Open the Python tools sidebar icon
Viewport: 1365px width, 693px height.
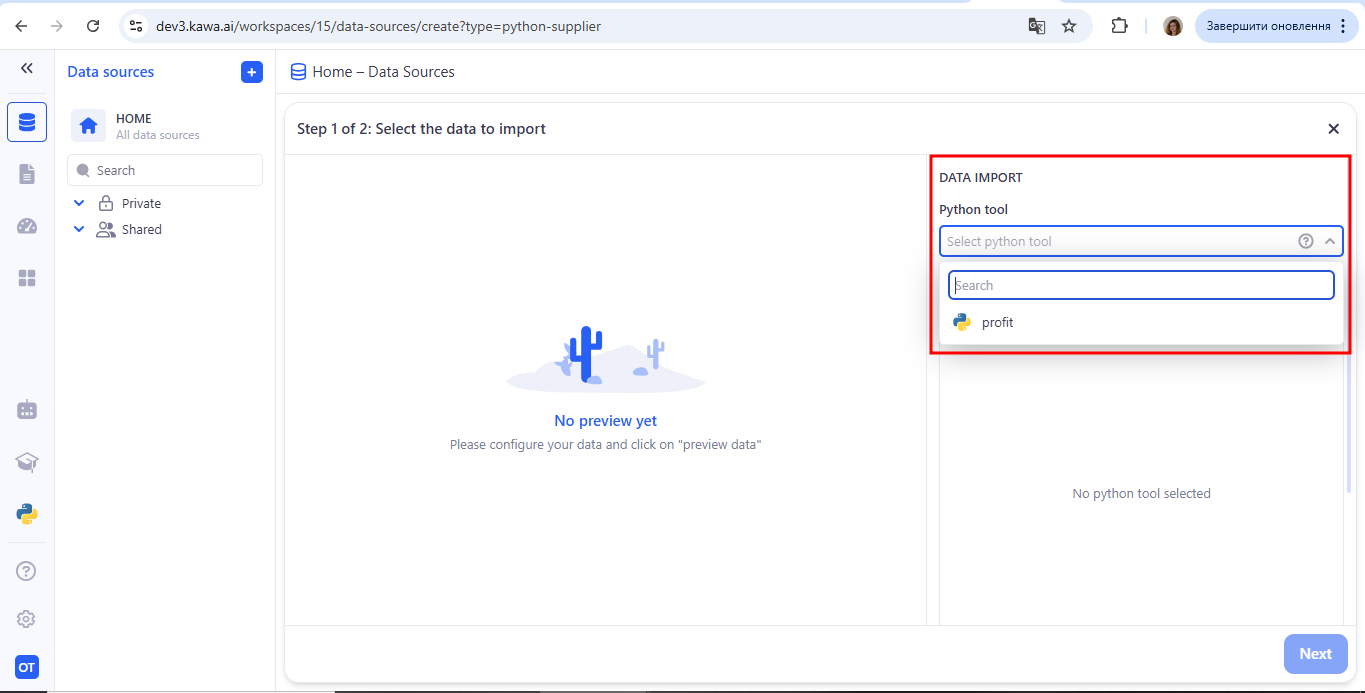tap(27, 514)
